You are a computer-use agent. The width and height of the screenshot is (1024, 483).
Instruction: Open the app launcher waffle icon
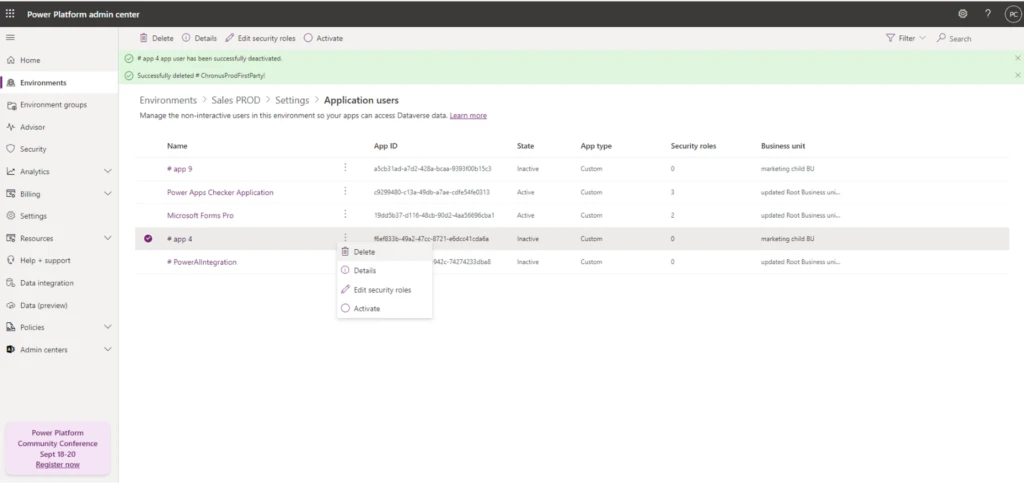11,13
